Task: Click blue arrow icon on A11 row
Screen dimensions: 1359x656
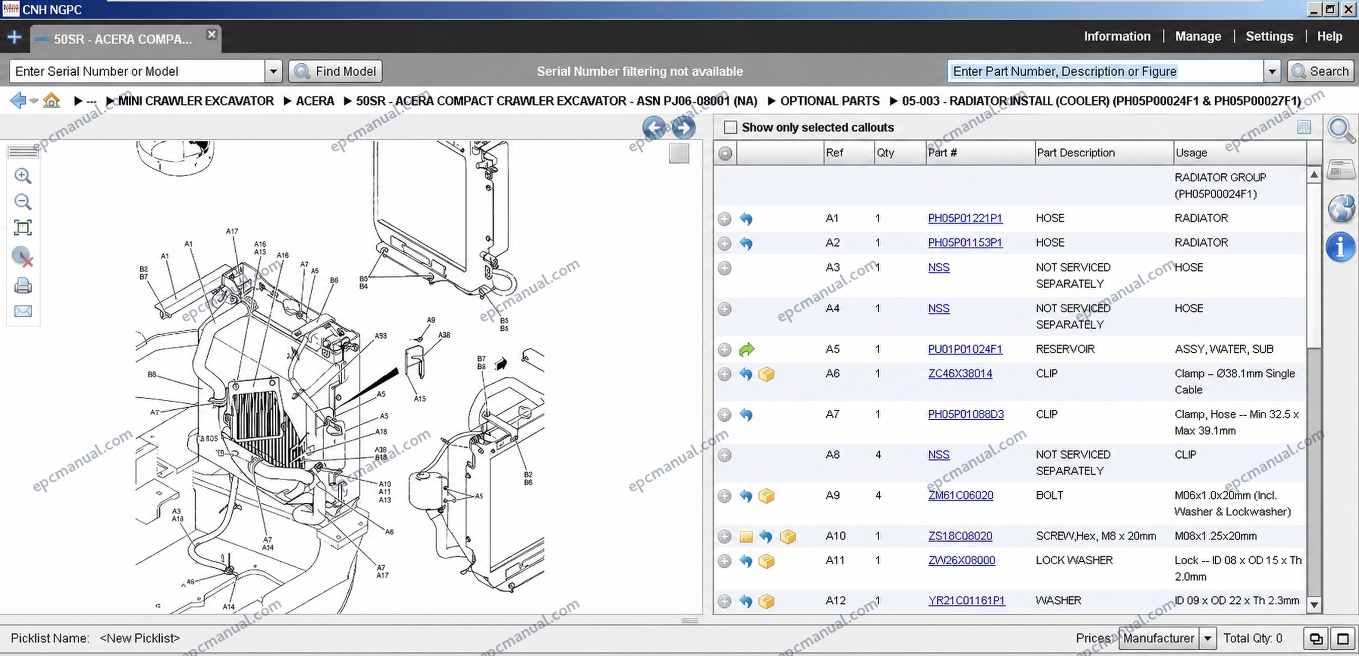Action: [746, 562]
